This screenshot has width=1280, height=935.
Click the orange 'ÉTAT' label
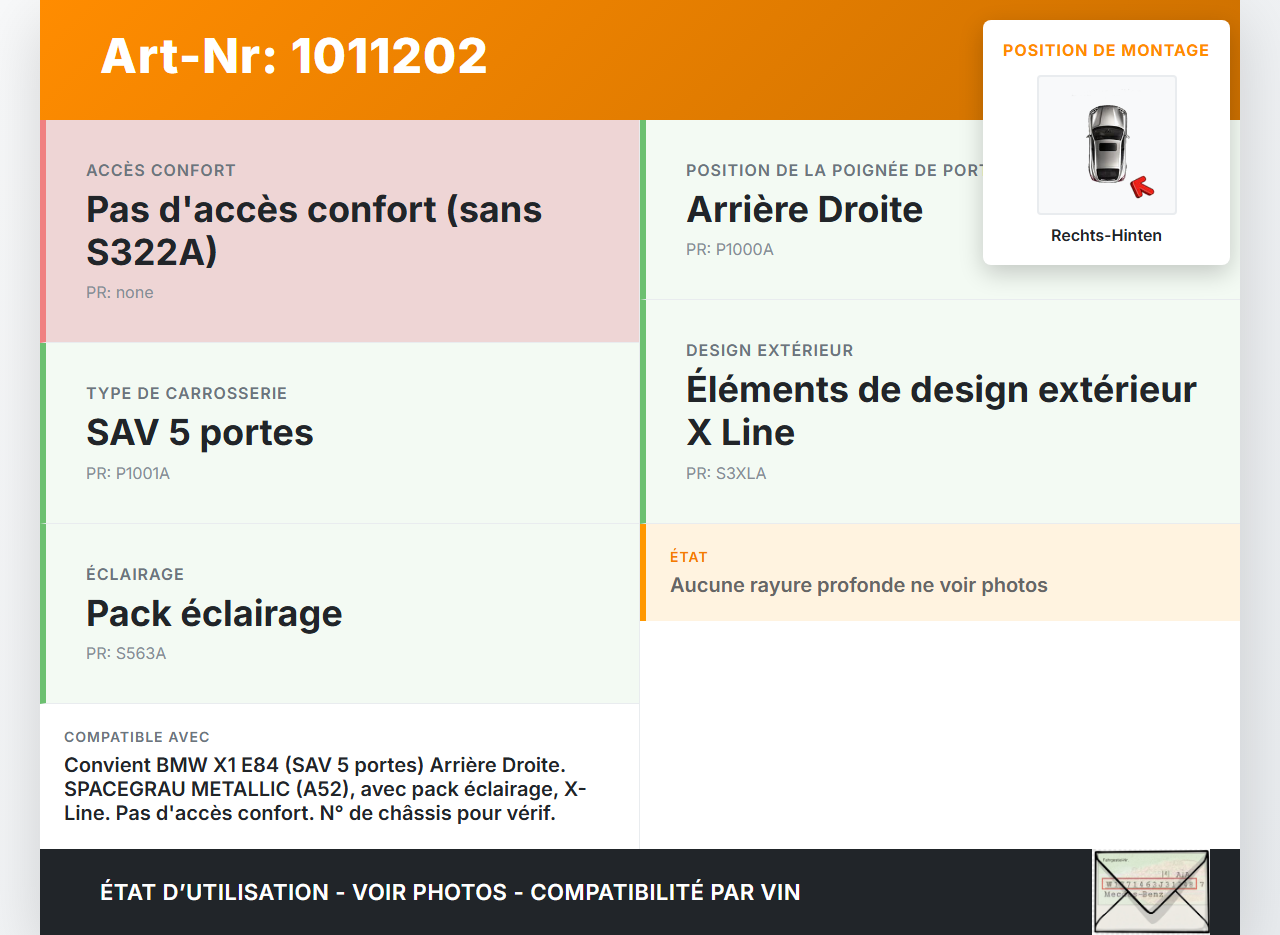pos(689,557)
